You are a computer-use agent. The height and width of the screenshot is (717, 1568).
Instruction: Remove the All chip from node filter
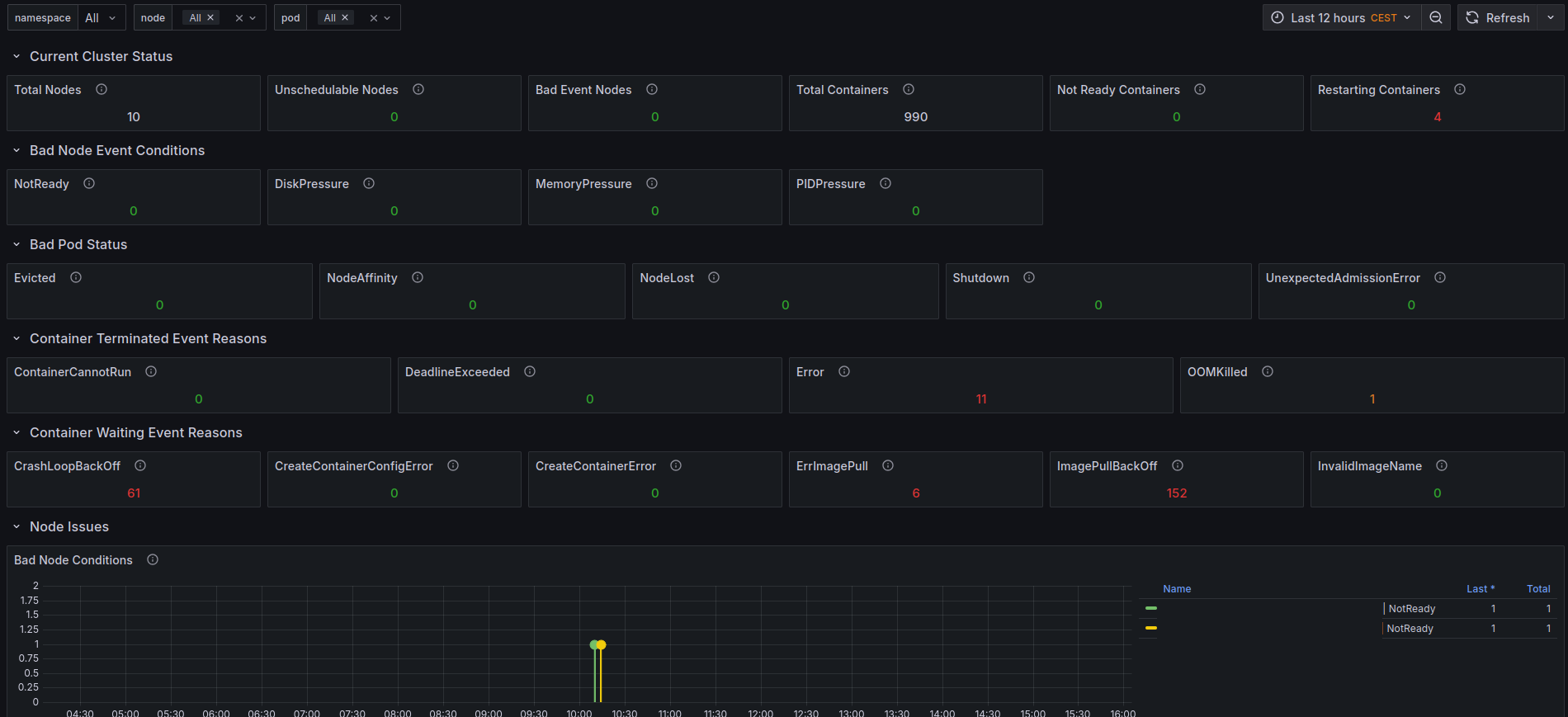tap(210, 17)
